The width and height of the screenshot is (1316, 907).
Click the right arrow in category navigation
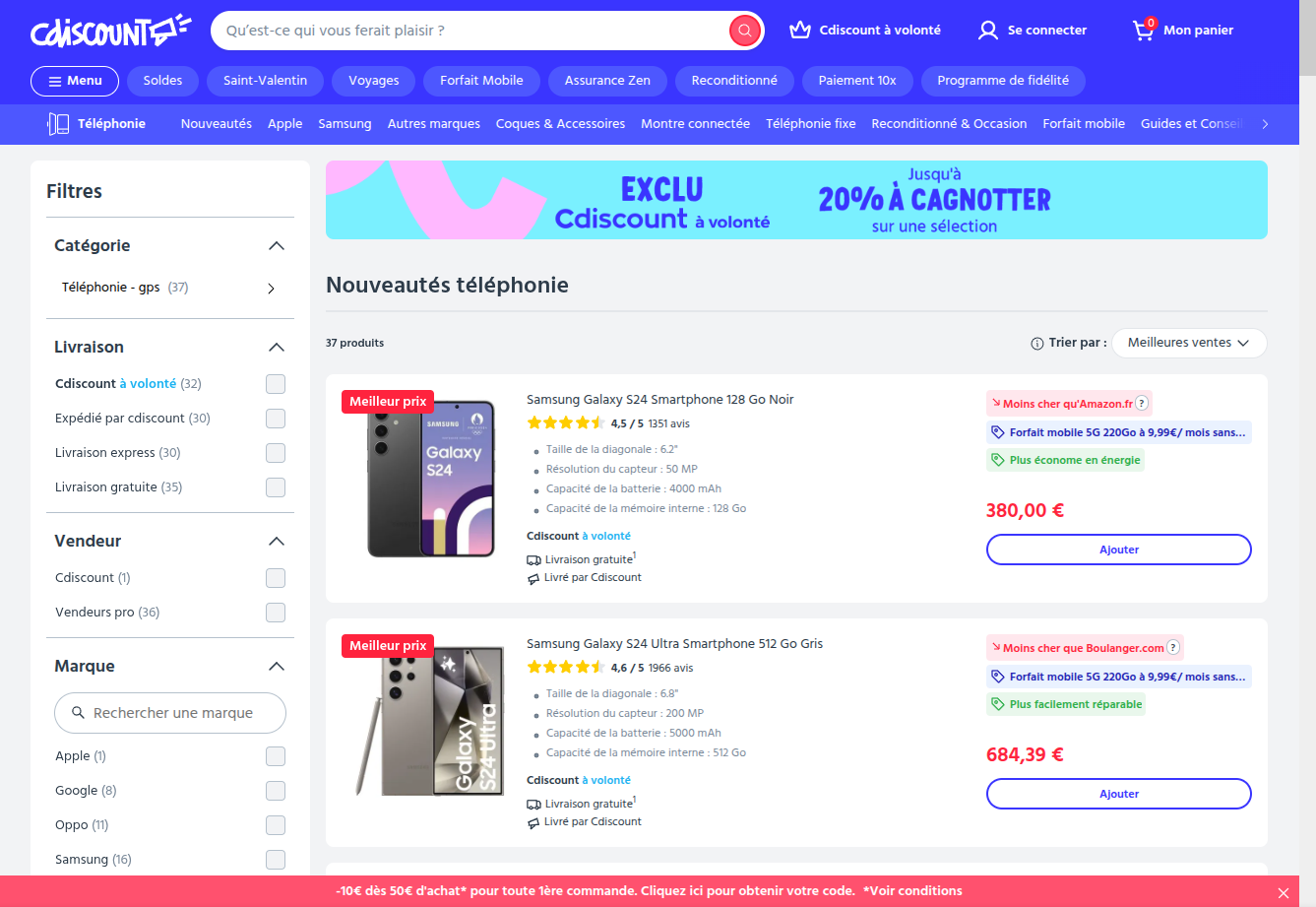pyautogui.click(x=1265, y=124)
